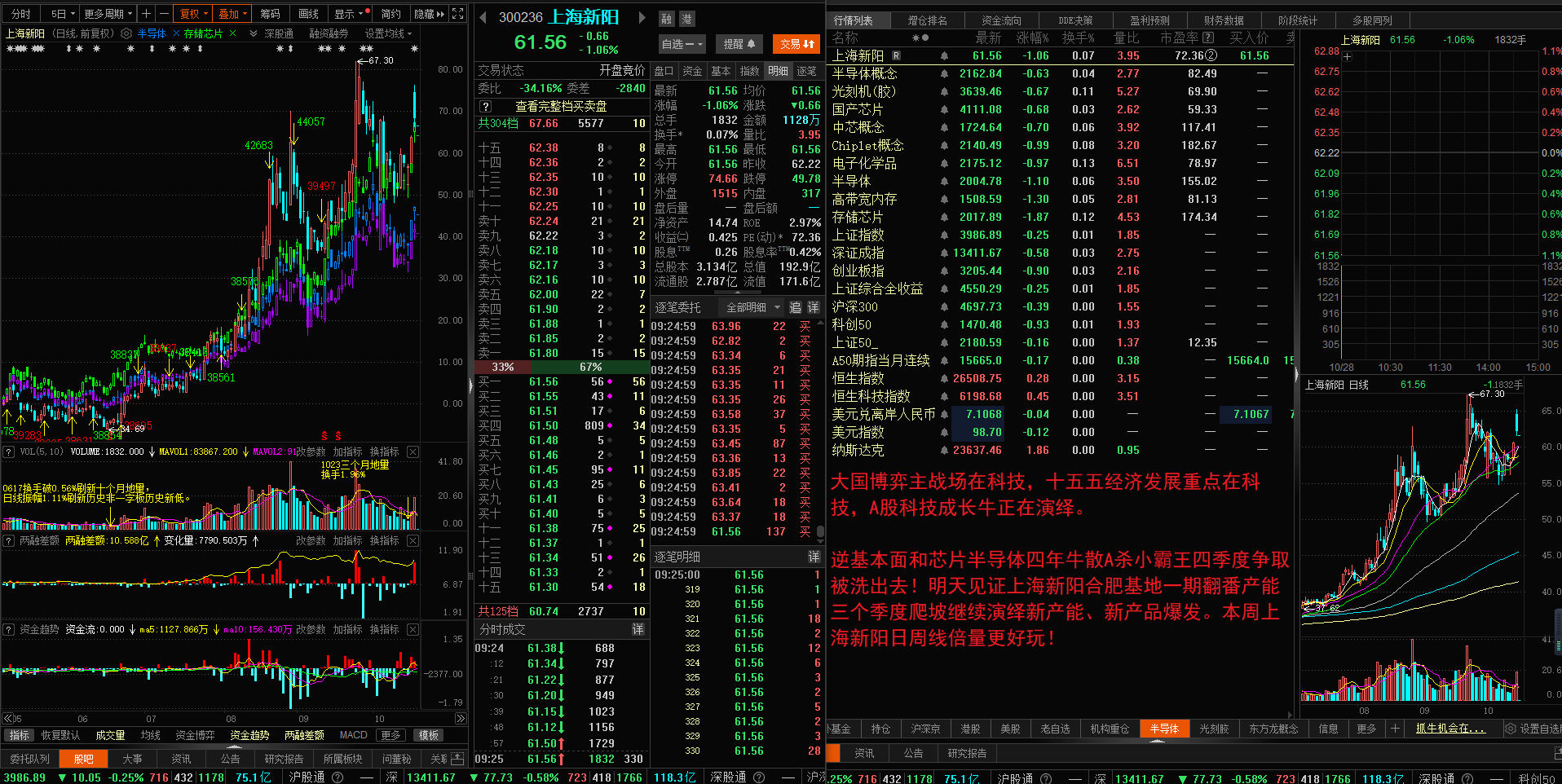The image size is (1562, 784).
Task: Click the 模板 template button
Action: (x=428, y=735)
